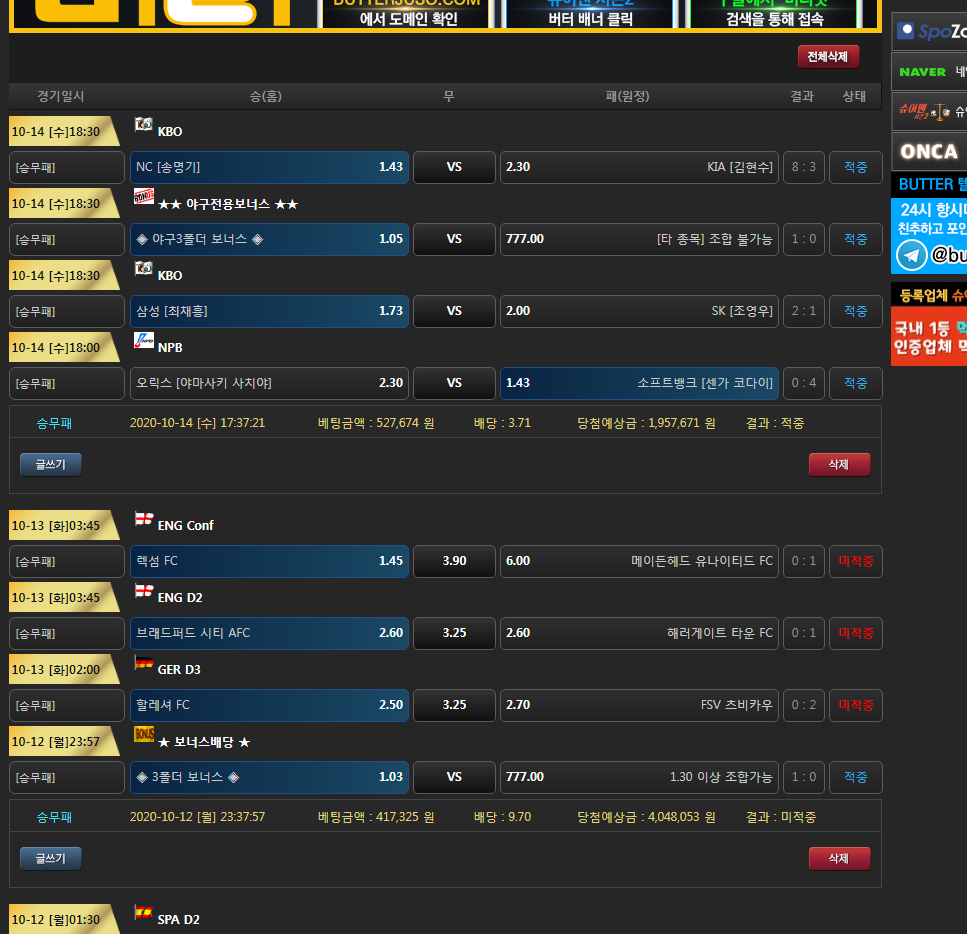The width and height of the screenshot is (967, 934).
Task: Click the NPB league logo icon
Action: pyautogui.click(x=143, y=341)
